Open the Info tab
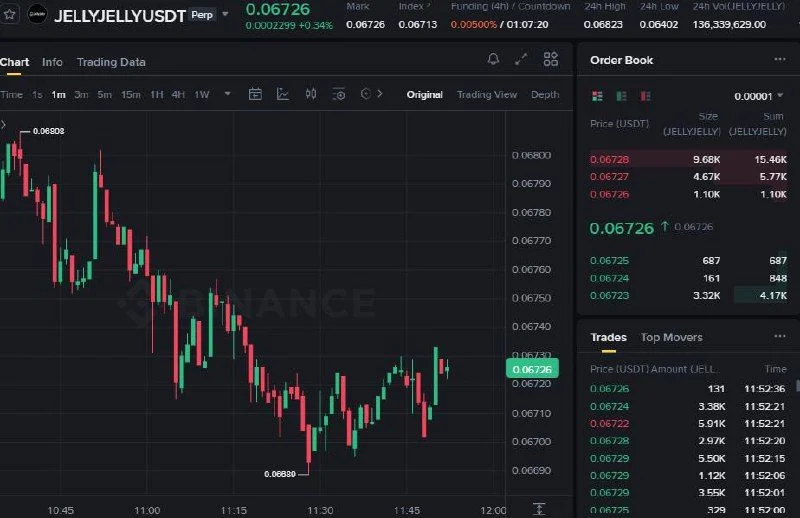The height and width of the screenshot is (518, 800). (x=52, y=62)
